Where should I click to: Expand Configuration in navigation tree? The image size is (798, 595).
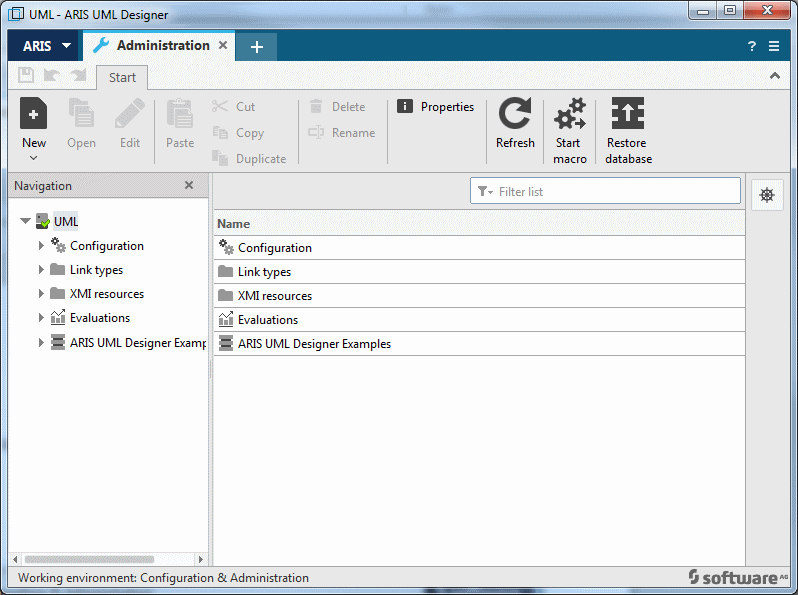click(41, 245)
